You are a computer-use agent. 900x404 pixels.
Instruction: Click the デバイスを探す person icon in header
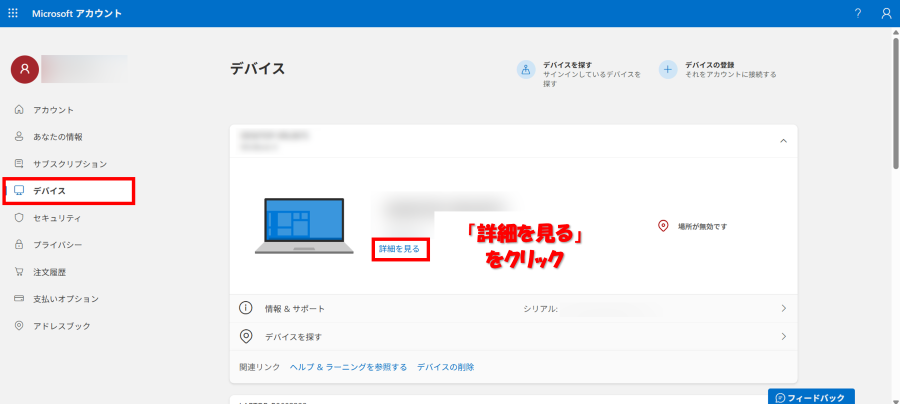(526, 69)
